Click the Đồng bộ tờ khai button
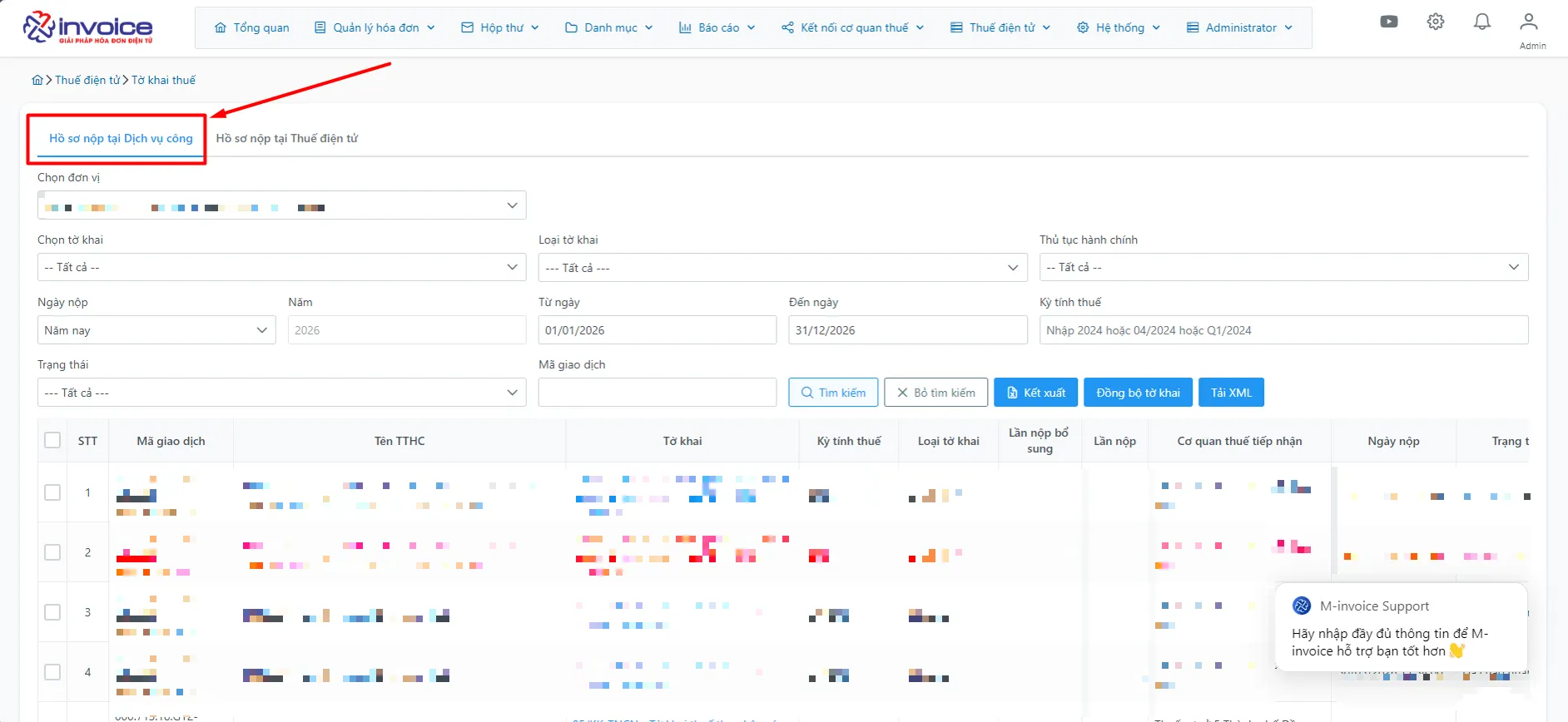 (x=1138, y=393)
